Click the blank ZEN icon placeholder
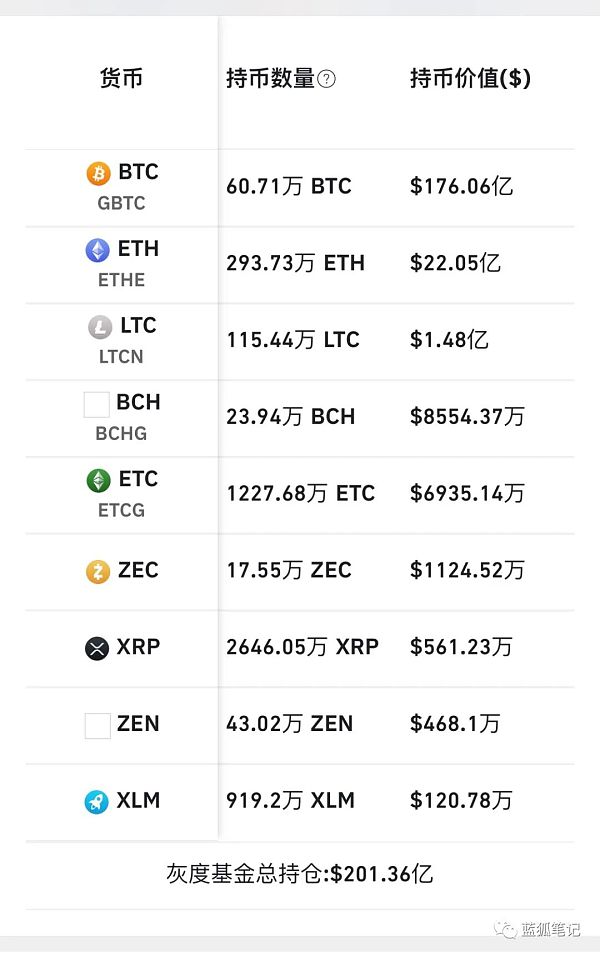The image size is (600, 956). click(97, 725)
